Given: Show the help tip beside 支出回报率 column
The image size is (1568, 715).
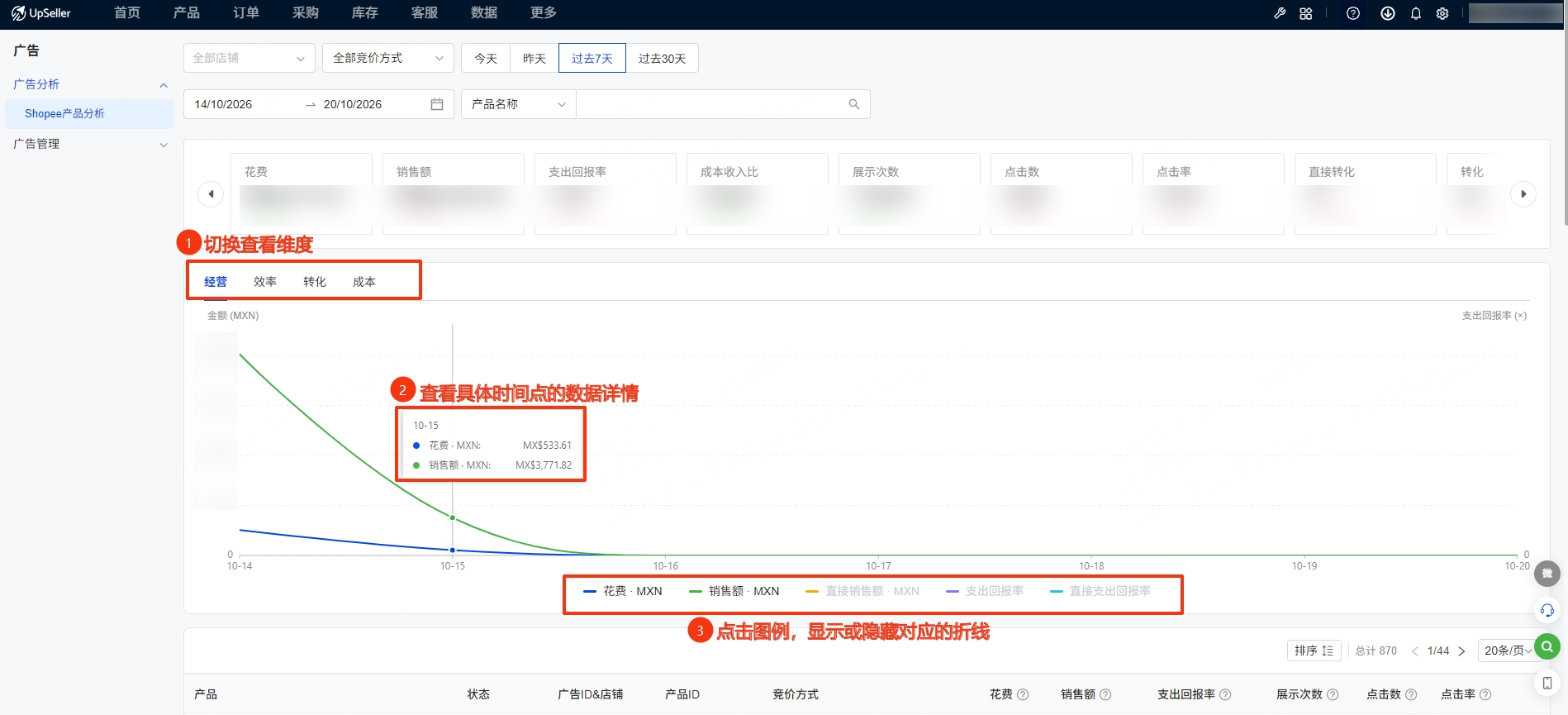Looking at the screenshot, I should [x=1225, y=694].
